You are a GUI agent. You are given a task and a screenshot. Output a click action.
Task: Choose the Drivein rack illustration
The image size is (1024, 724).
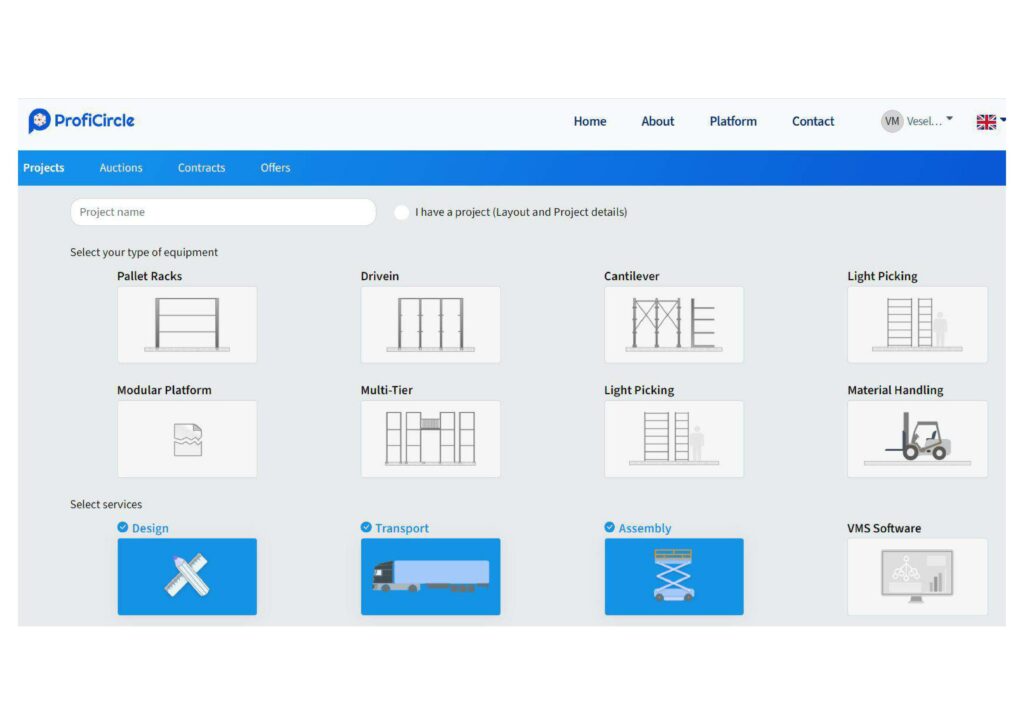430,324
